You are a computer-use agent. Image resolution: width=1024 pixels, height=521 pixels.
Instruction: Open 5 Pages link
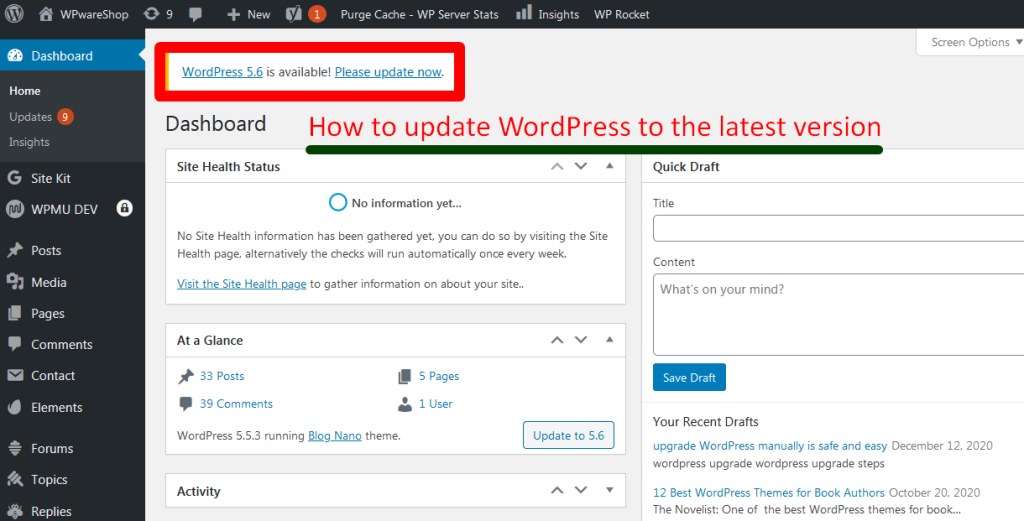point(439,376)
